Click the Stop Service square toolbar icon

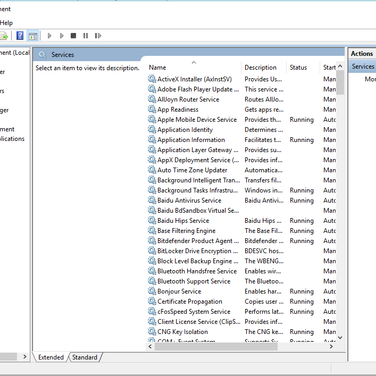click(73, 35)
